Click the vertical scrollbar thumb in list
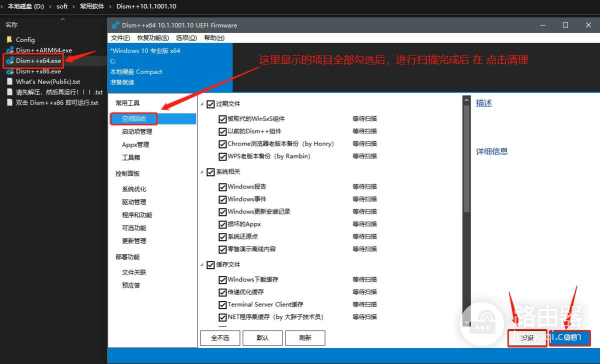The height and width of the screenshot is (364, 600). click(466, 158)
